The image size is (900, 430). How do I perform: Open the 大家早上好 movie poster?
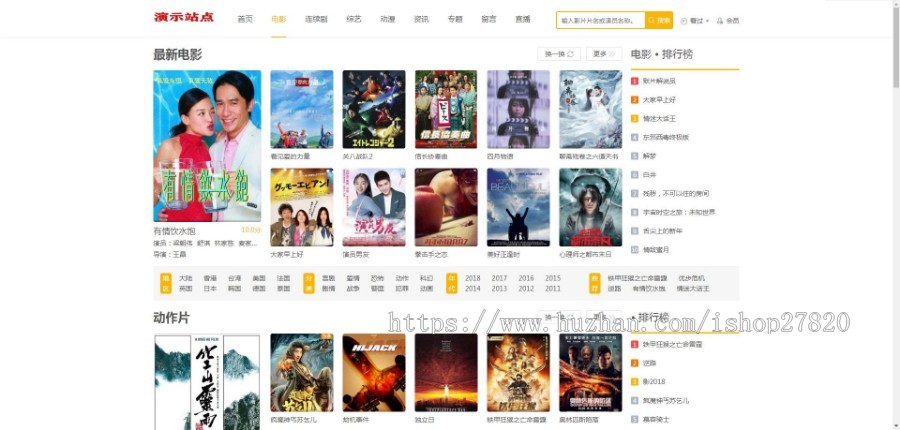(x=302, y=207)
